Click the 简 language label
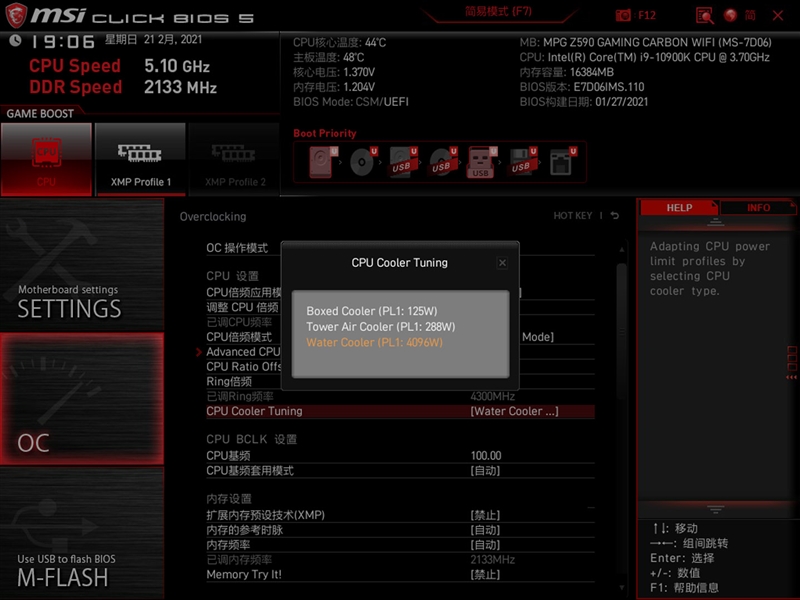 (x=749, y=15)
